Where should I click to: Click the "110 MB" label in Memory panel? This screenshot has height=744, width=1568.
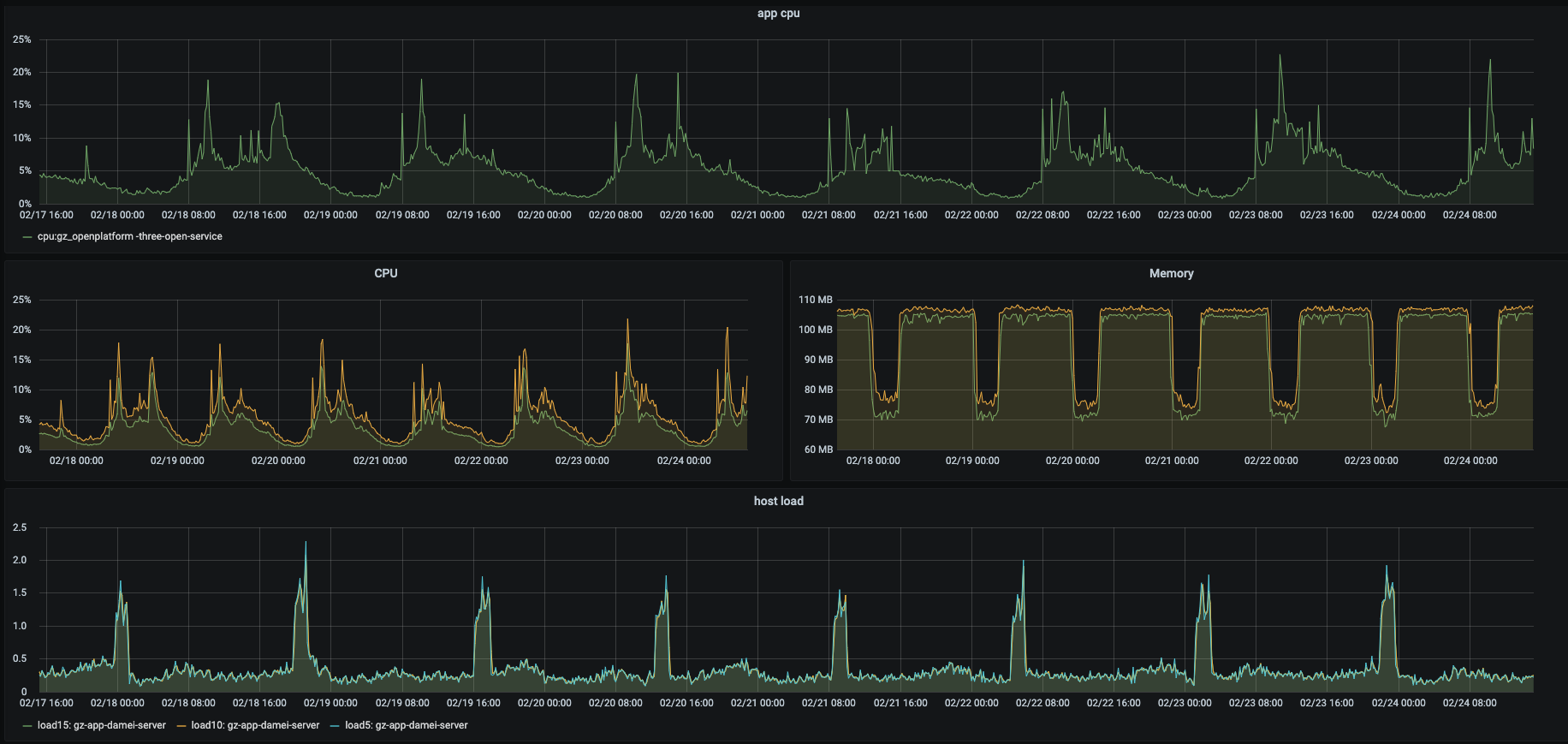click(x=816, y=300)
